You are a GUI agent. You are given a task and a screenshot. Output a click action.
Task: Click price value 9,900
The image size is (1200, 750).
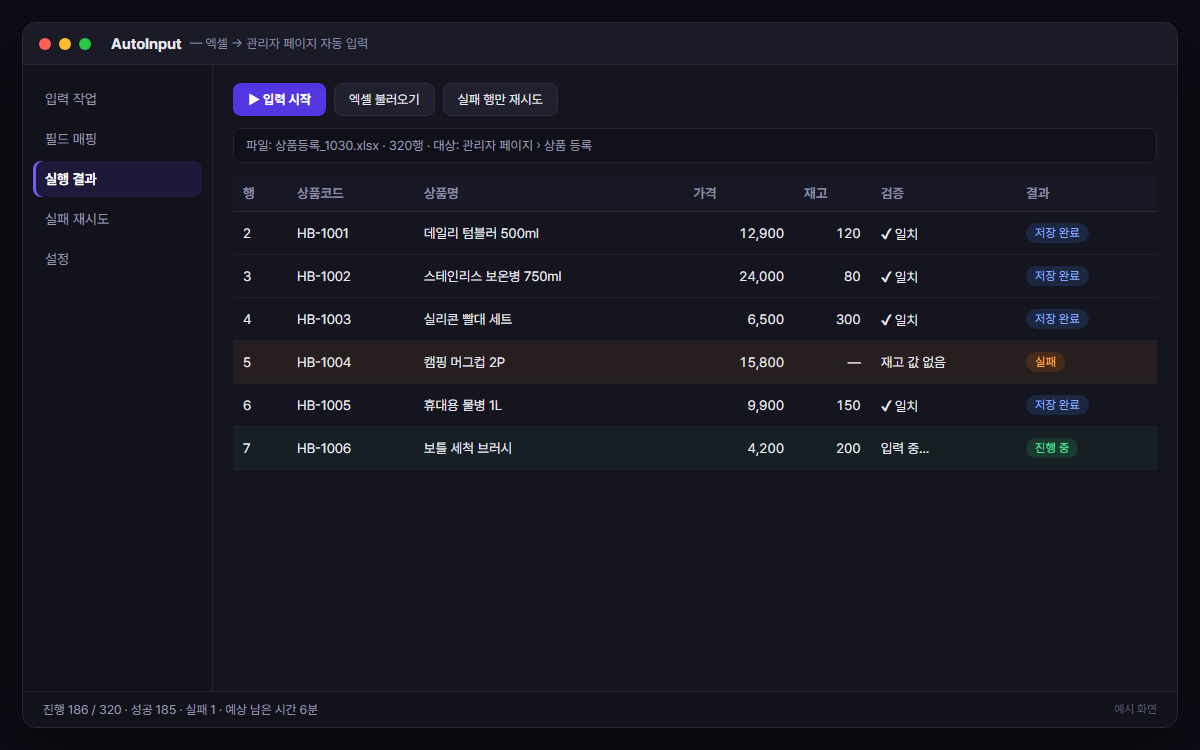766,405
